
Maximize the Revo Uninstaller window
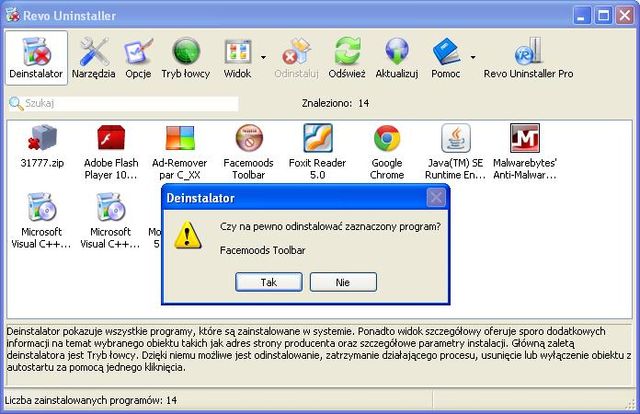[x=603, y=16]
